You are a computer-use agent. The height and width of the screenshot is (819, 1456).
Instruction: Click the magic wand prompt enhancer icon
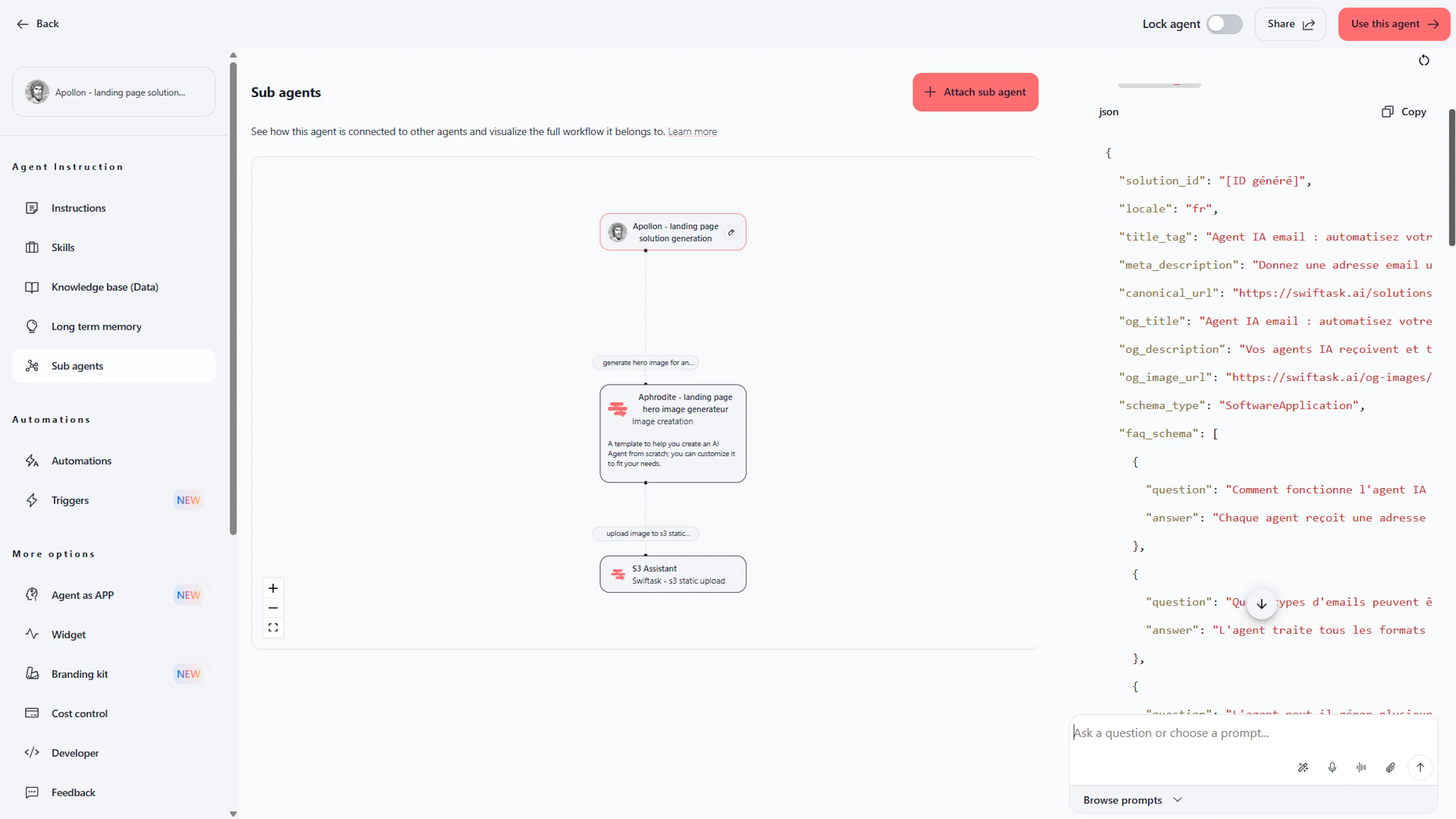point(1303,767)
